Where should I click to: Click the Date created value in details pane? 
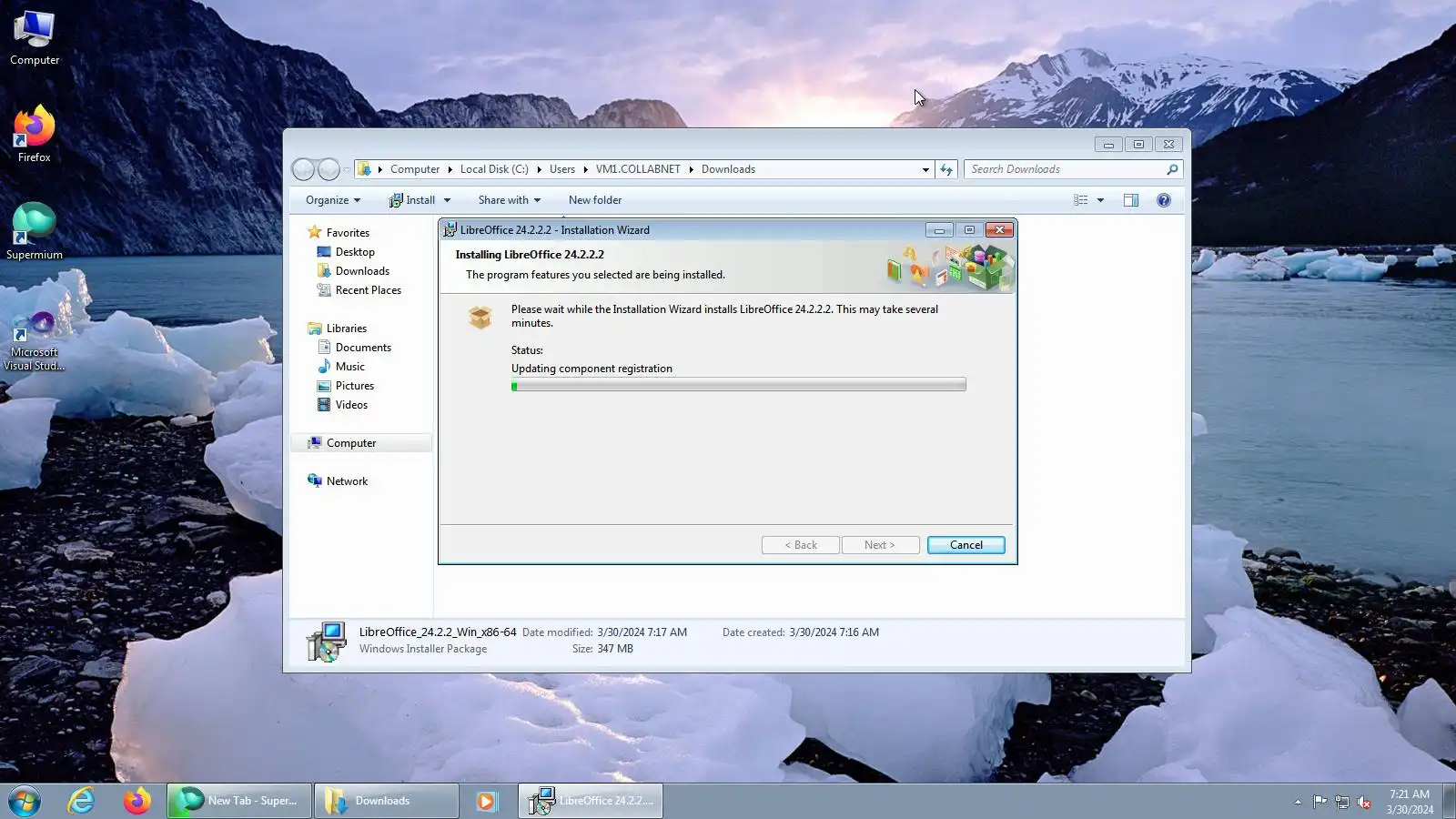pyautogui.click(x=834, y=632)
